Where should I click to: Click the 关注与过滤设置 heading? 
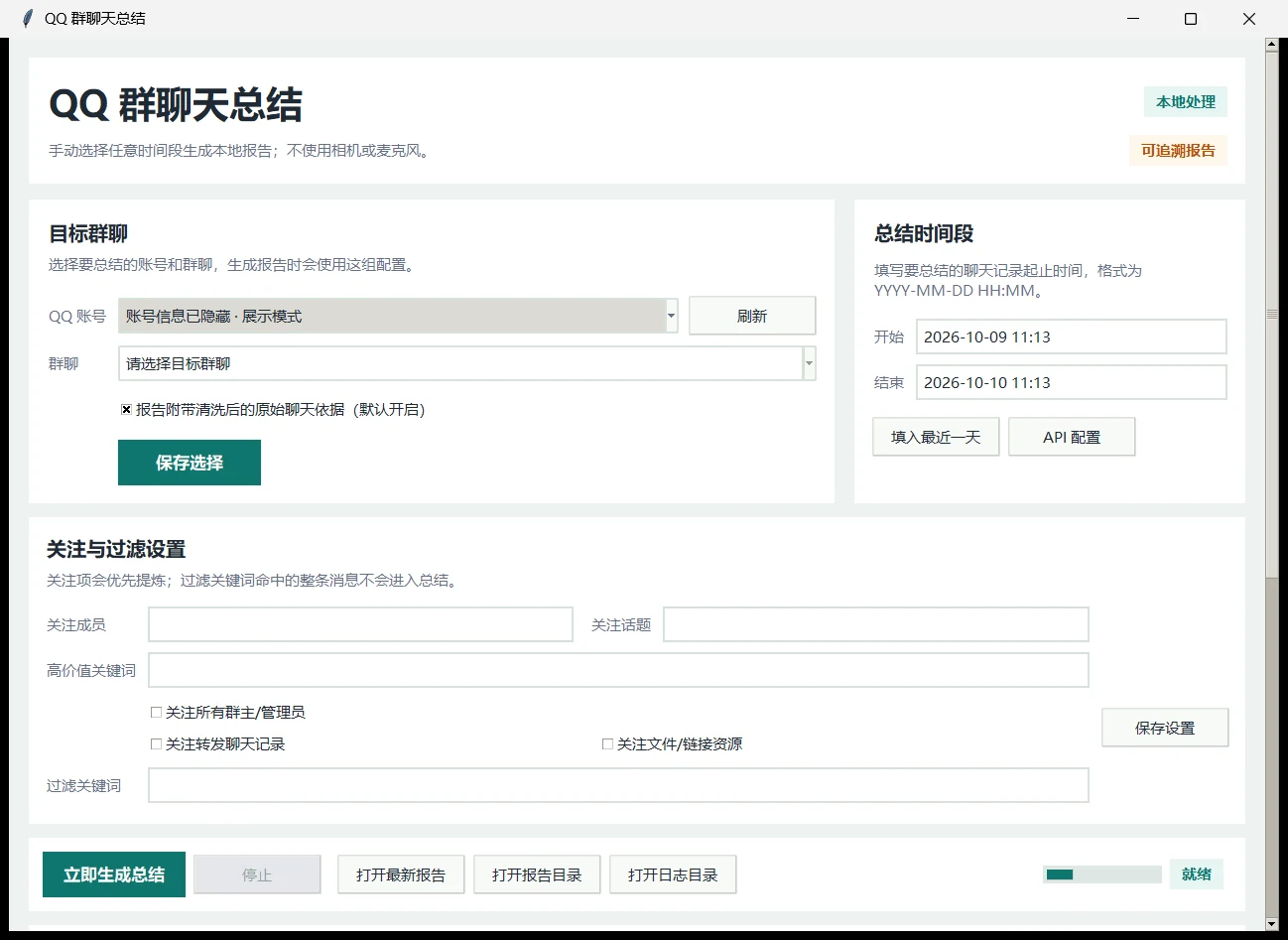point(116,549)
